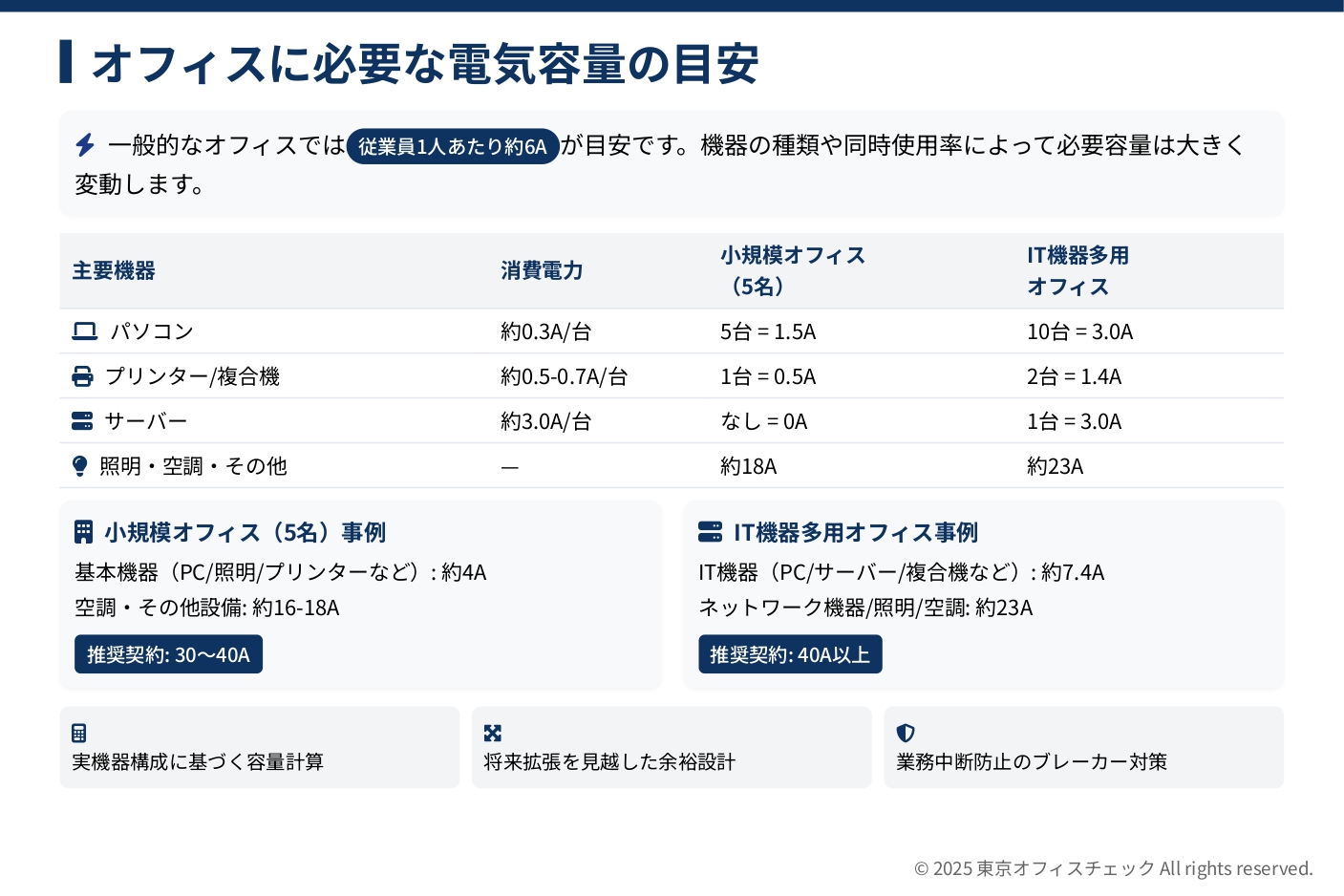Click the lightbulb icon beside 照明・空調・その他
Image resolution: width=1344 pixels, height=896 pixels.
coord(80,466)
